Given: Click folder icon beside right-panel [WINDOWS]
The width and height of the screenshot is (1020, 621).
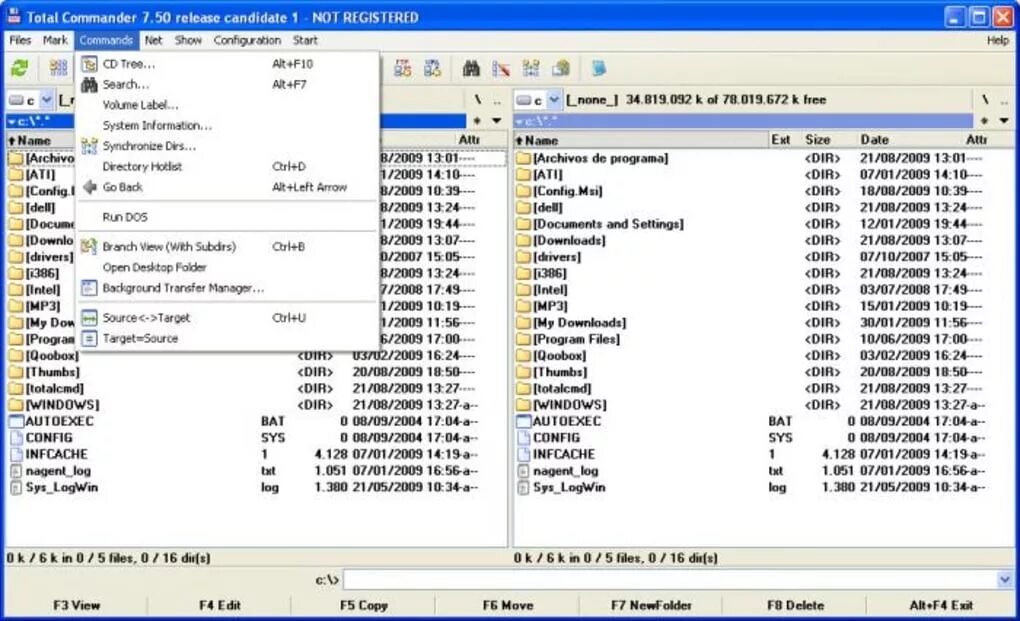Looking at the screenshot, I should 524,404.
